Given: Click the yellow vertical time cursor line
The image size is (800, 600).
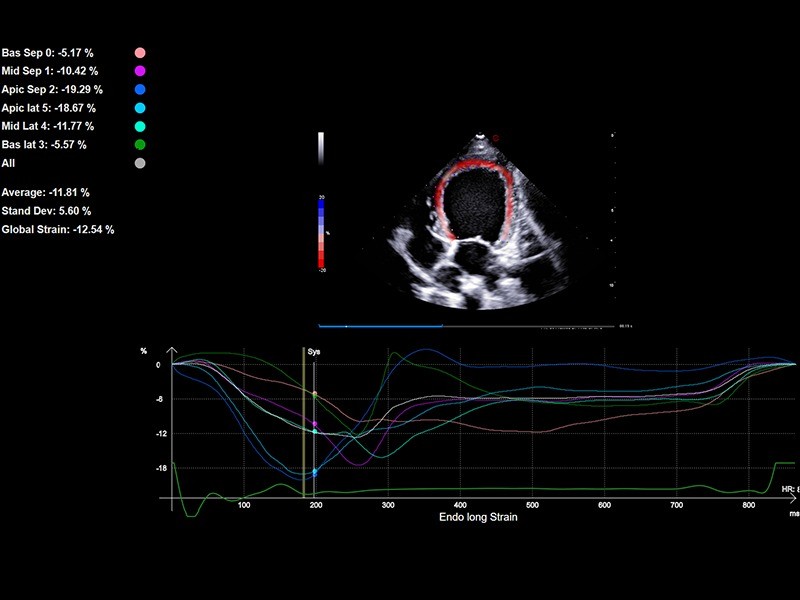Looking at the screenshot, I should (x=304, y=422).
